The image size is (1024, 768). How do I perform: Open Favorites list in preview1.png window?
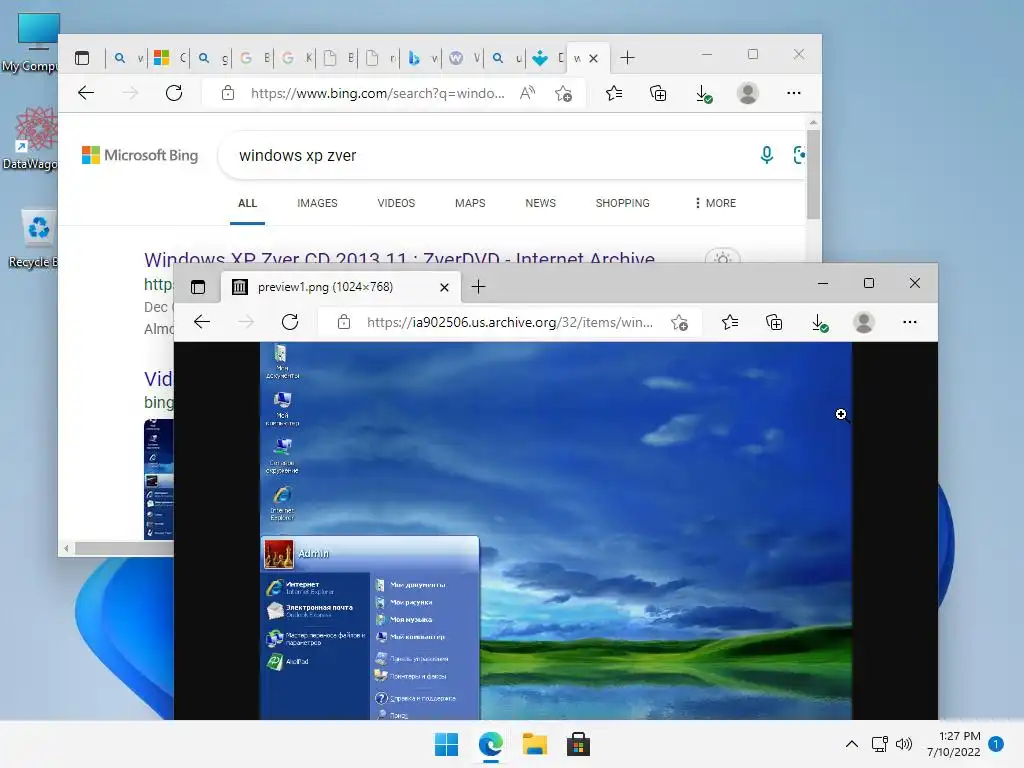729,321
